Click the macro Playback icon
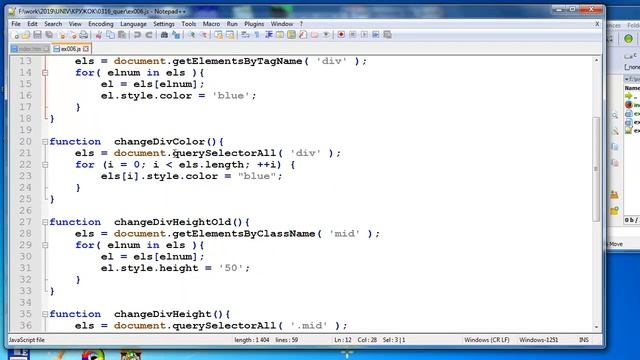This screenshot has width=640, height=360. pyautogui.click(x=364, y=35)
